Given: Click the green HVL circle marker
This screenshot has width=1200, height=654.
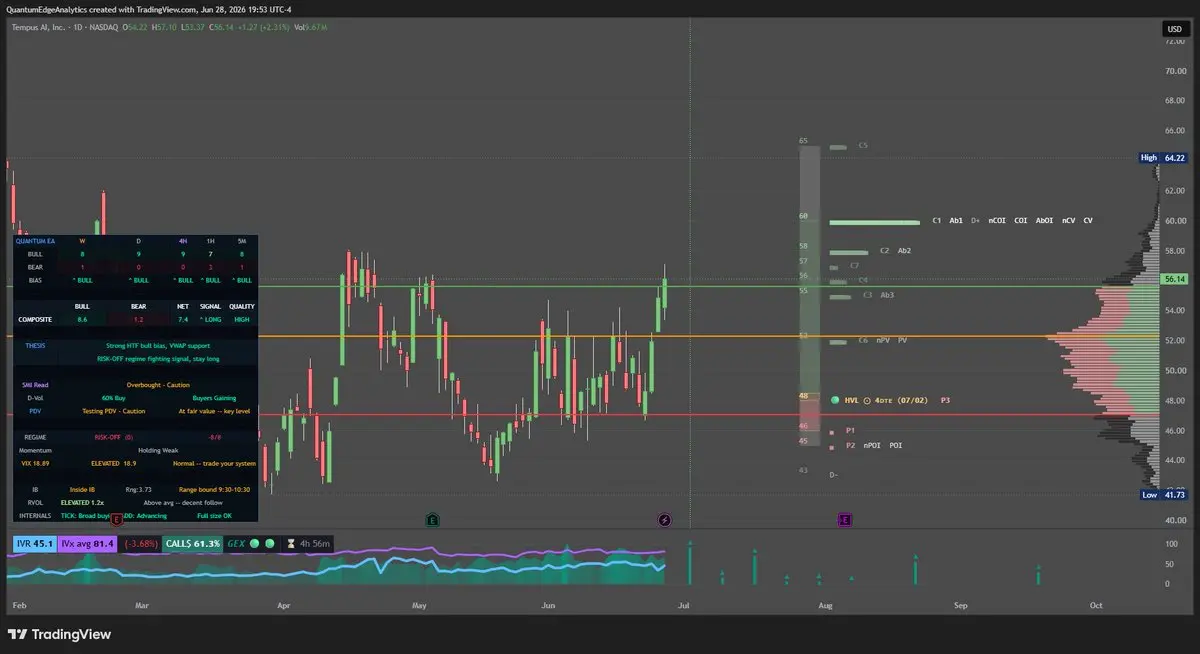Looking at the screenshot, I should coord(835,400).
